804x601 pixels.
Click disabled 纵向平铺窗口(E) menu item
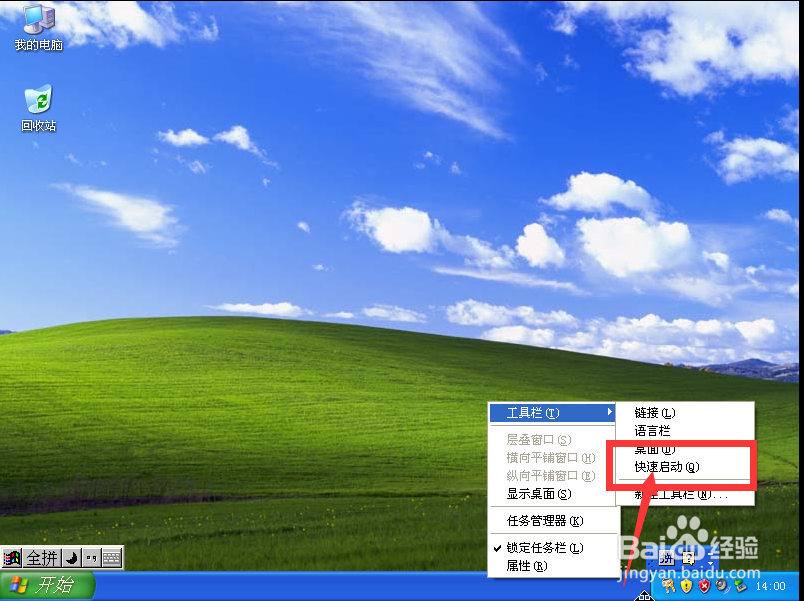(x=553, y=475)
